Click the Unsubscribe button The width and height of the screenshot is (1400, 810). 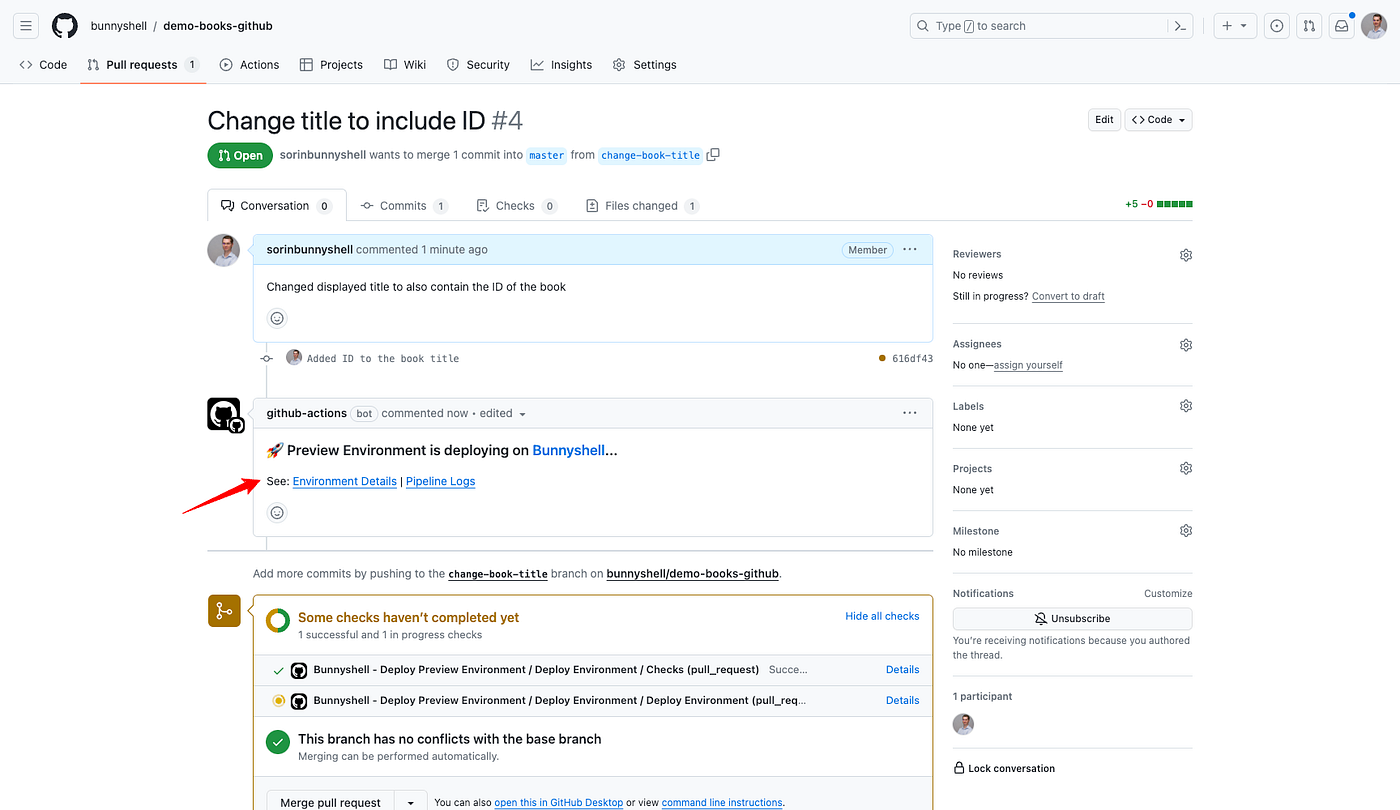(1072, 619)
